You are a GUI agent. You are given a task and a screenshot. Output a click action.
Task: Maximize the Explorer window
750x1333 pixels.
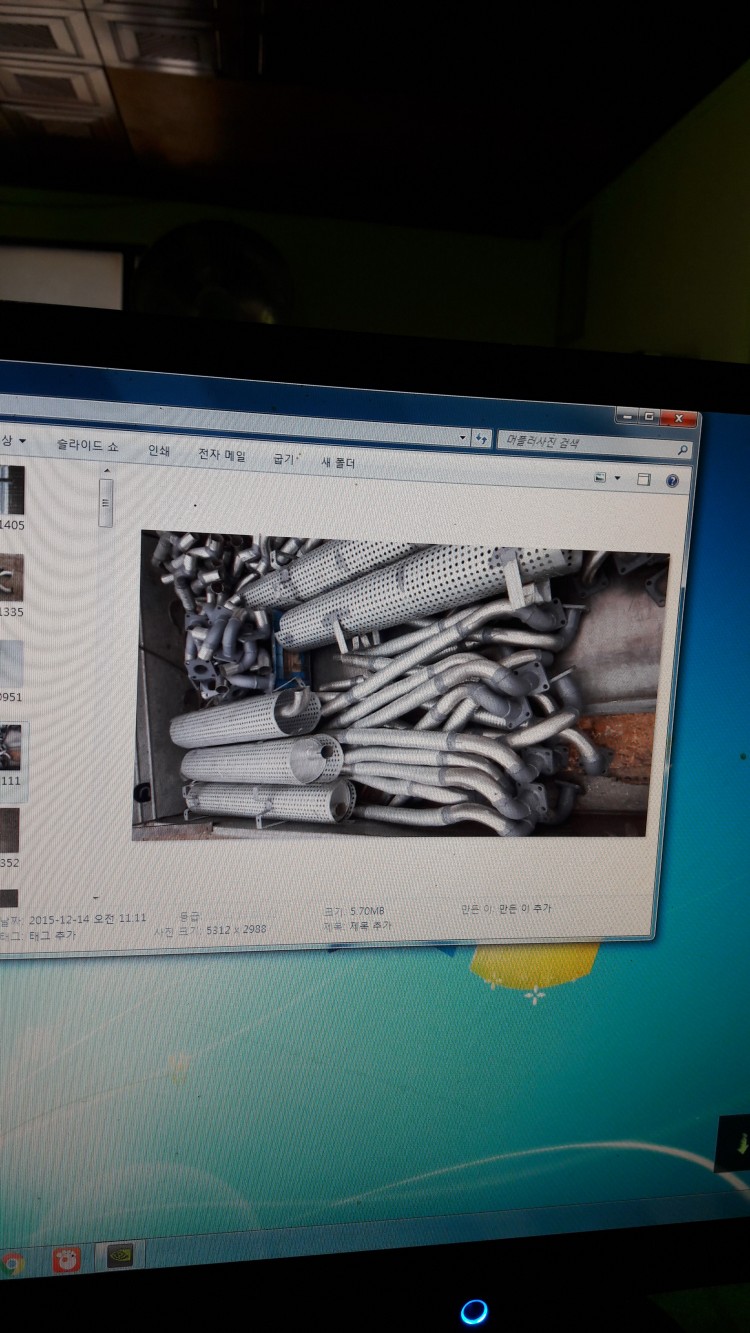click(649, 416)
